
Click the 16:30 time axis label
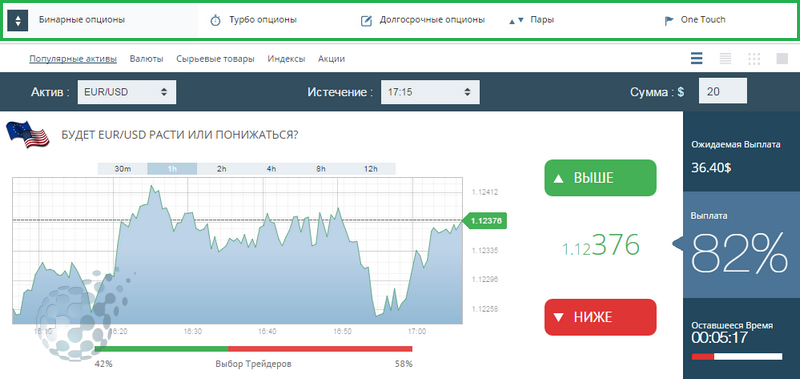point(192,332)
